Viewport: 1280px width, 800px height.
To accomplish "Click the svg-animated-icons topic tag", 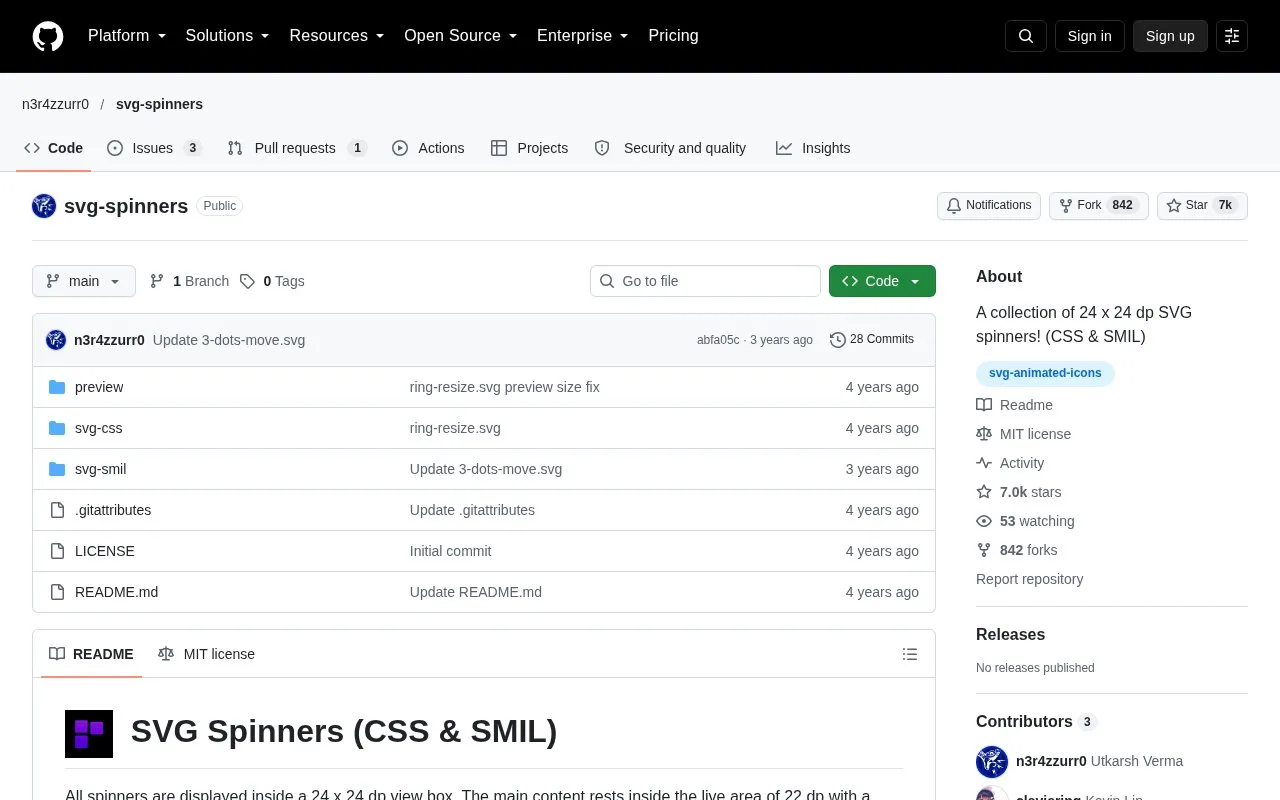I will 1045,374.
